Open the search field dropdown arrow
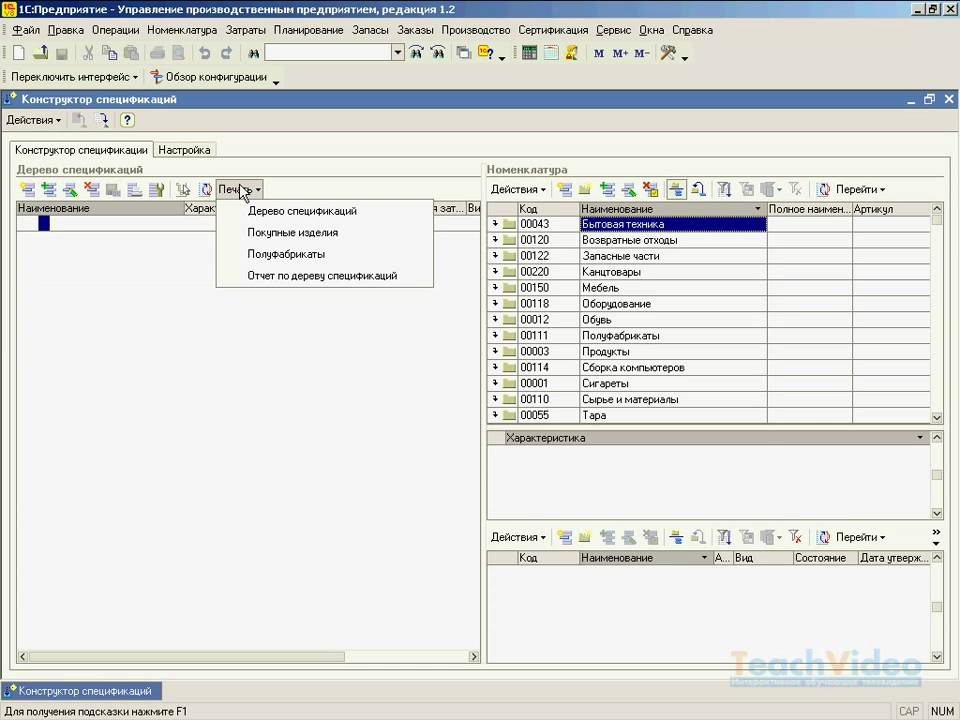 (x=397, y=53)
